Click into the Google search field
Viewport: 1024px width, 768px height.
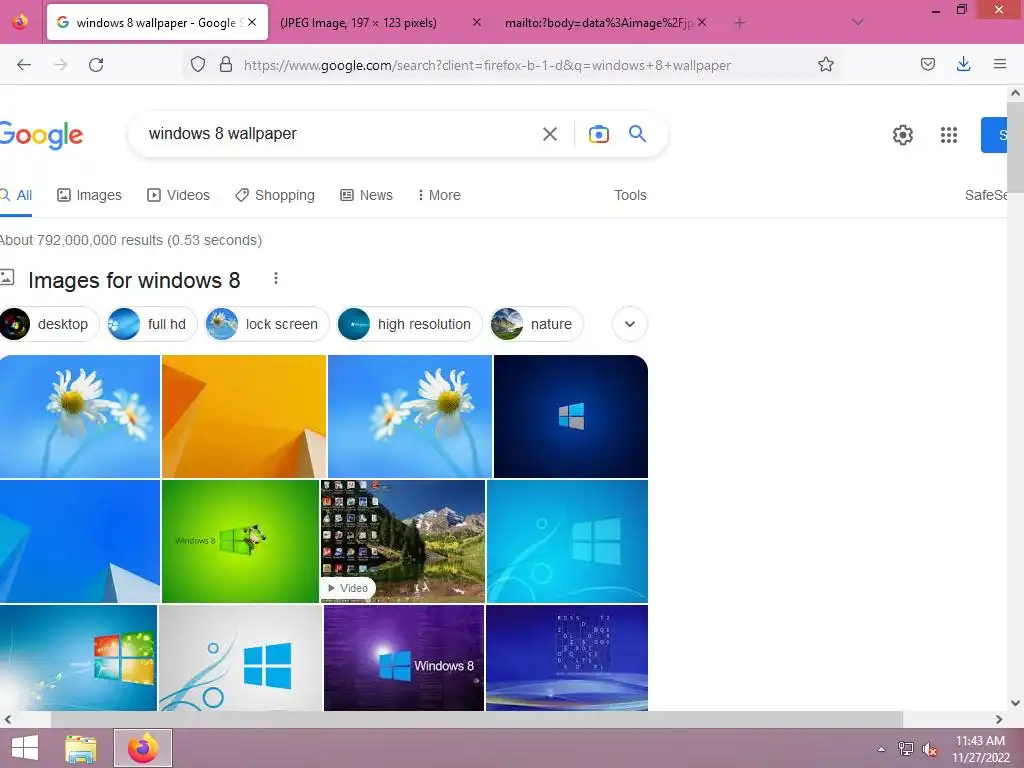point(340,134)
